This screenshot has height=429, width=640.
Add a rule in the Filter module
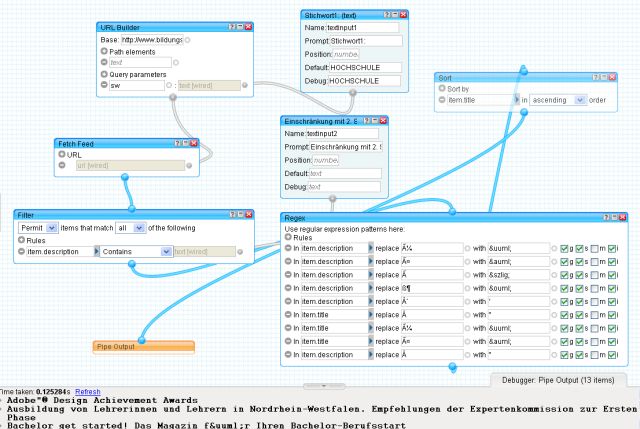point(21,240)
